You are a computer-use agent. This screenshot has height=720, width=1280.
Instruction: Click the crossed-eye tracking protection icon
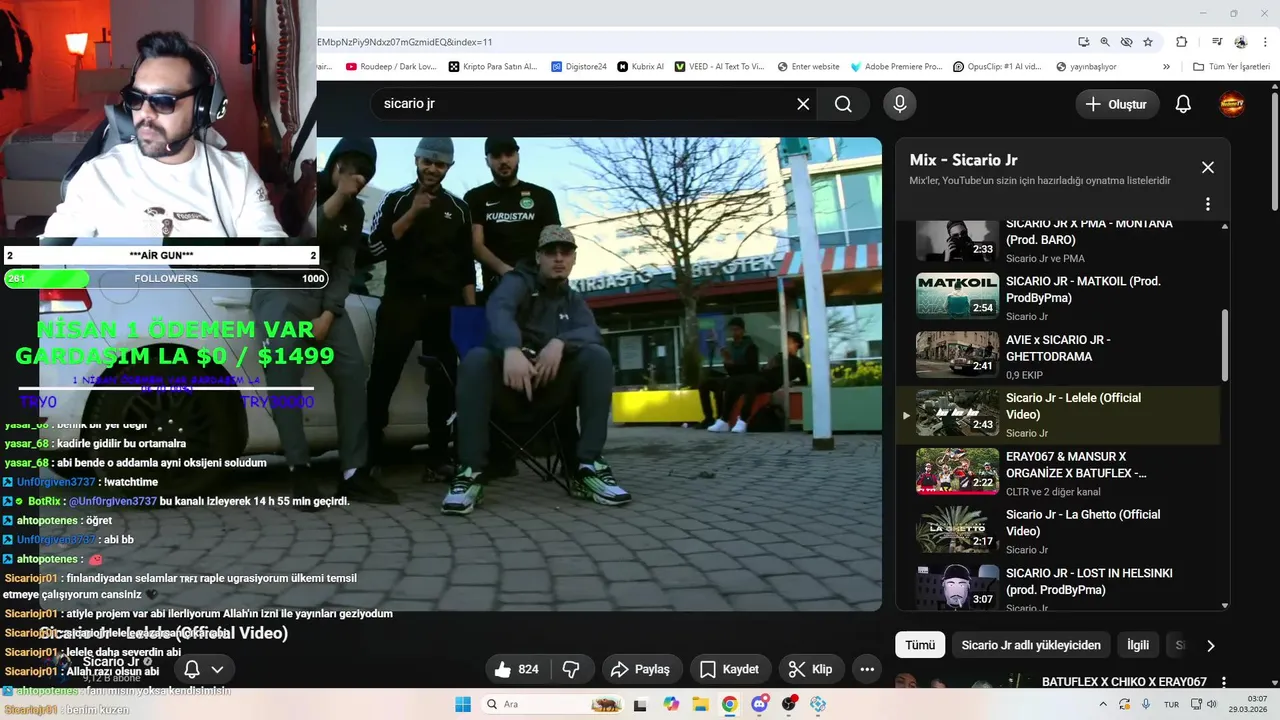1127,42
